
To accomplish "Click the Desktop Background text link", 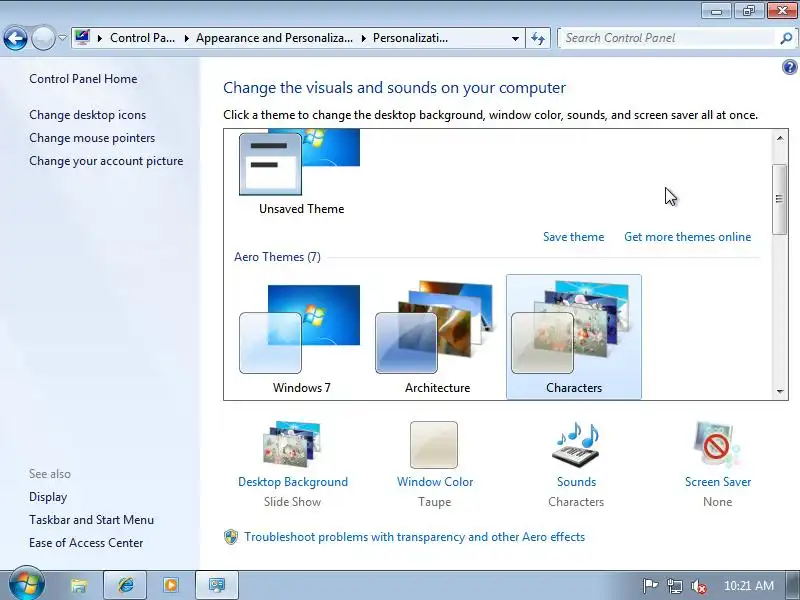I will [293, 482].
